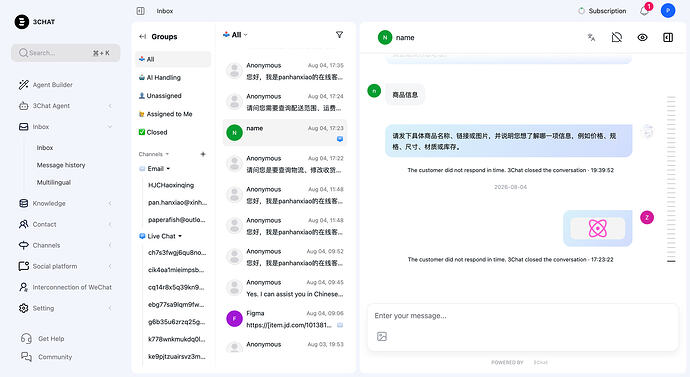Click the chat timeline scrollbar
690x377 pixels.
(671, 179)
